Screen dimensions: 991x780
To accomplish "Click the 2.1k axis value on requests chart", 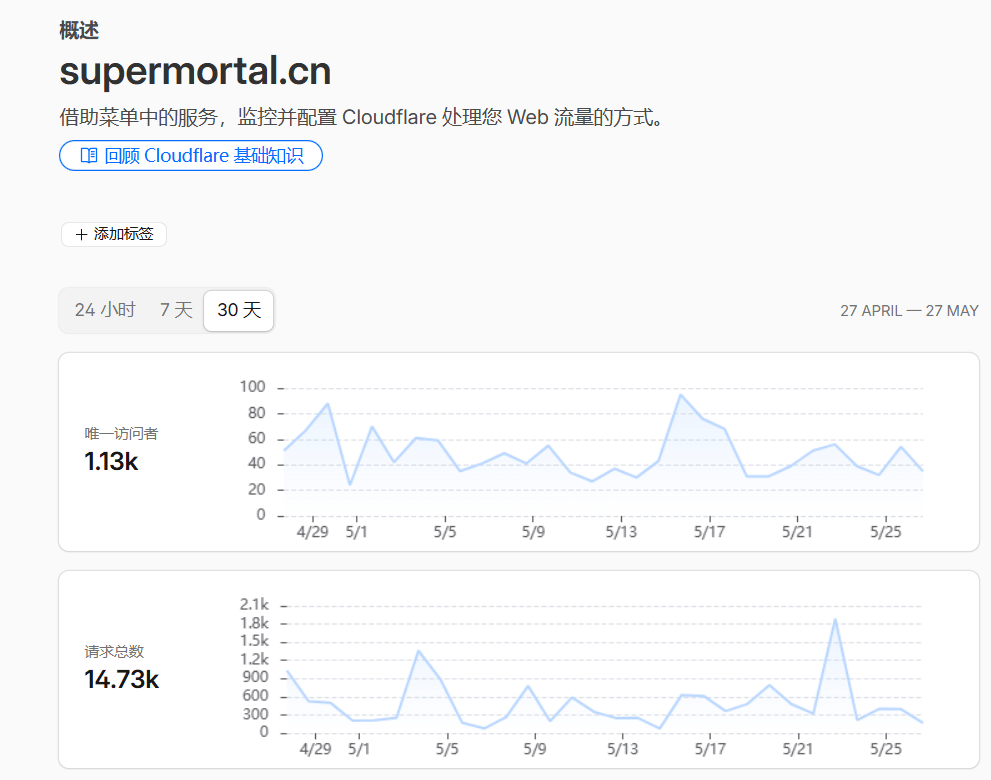I will 254,604.
